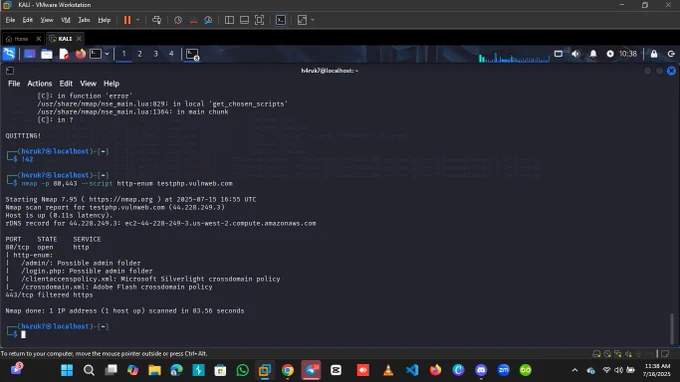Open VMware Tabs menu
Viewport: 680px width, 382px height.
point(84,20)
